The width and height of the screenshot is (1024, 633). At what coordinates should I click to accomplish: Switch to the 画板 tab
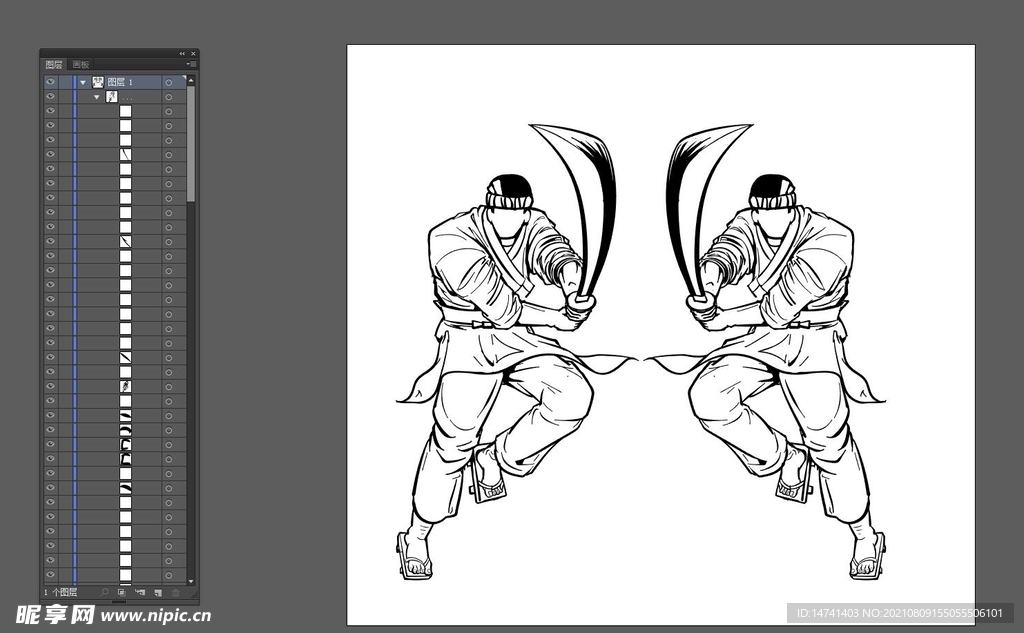pos(80,64)
